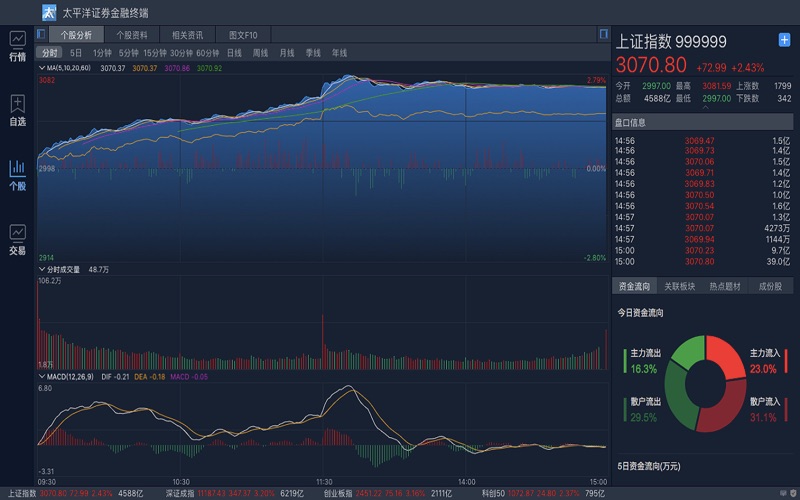The width and height of the screenshot is (800, 500).
Task: Collapse the MACD(12,26,9) indicator chevron
Action: 42,376
